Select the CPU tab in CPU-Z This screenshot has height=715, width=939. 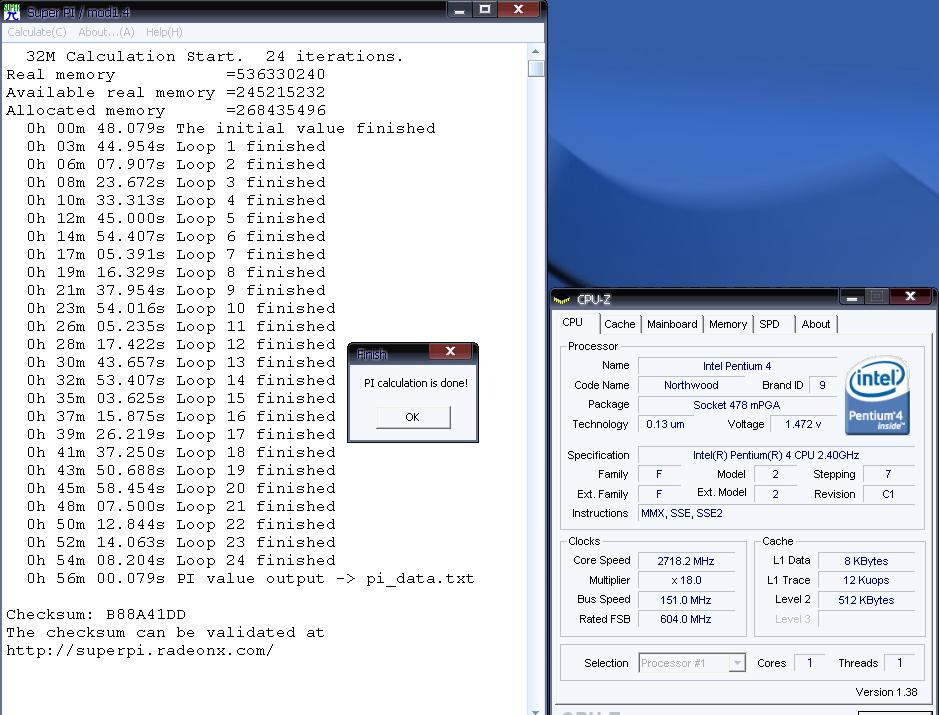(x=573, y=322)
